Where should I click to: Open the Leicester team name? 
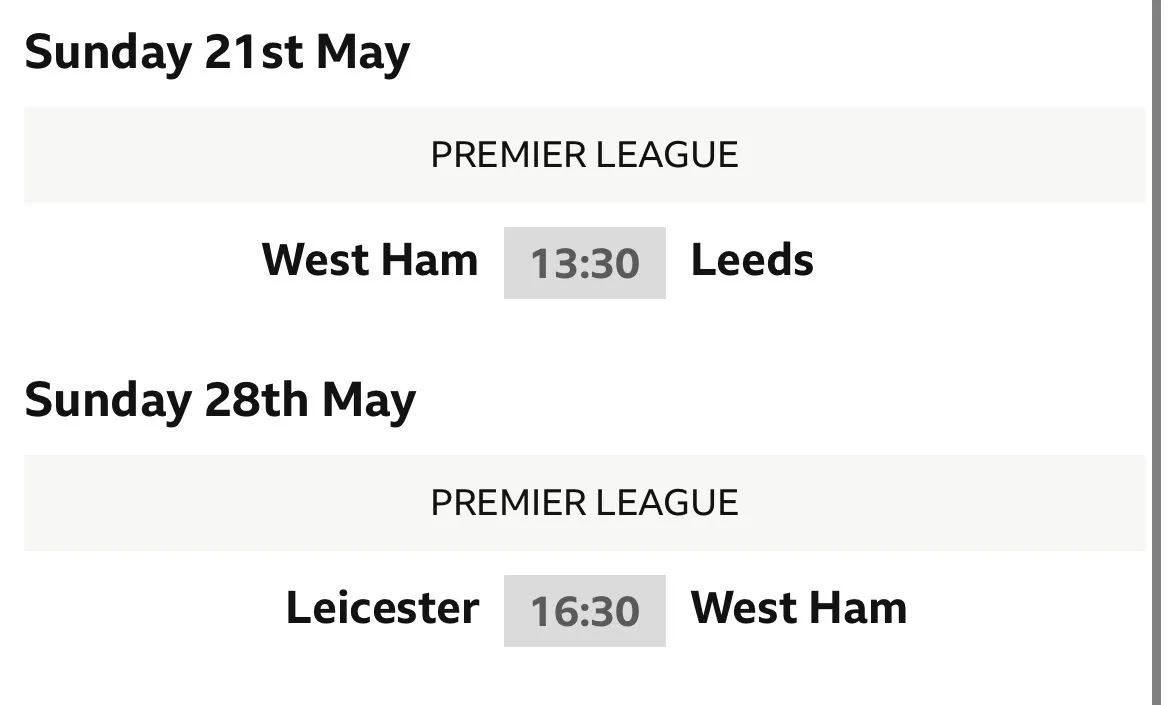[x=382, y=609]
